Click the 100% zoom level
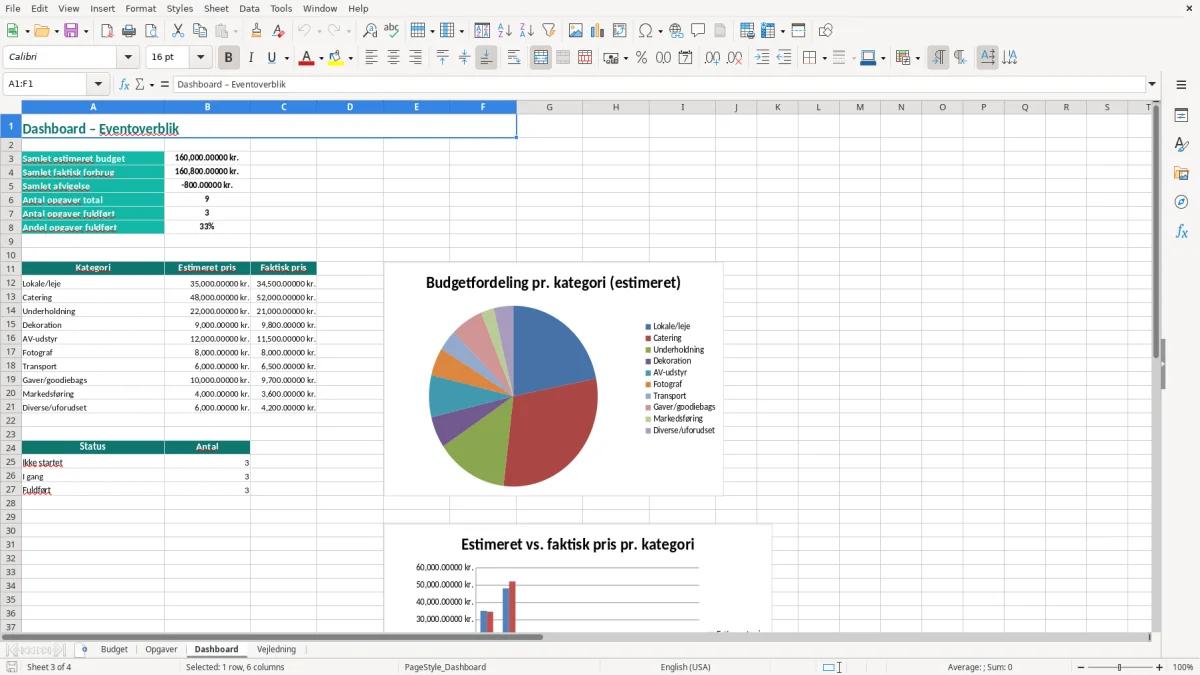This screenshot has height=675, width=1200. tap(1183, 667)
